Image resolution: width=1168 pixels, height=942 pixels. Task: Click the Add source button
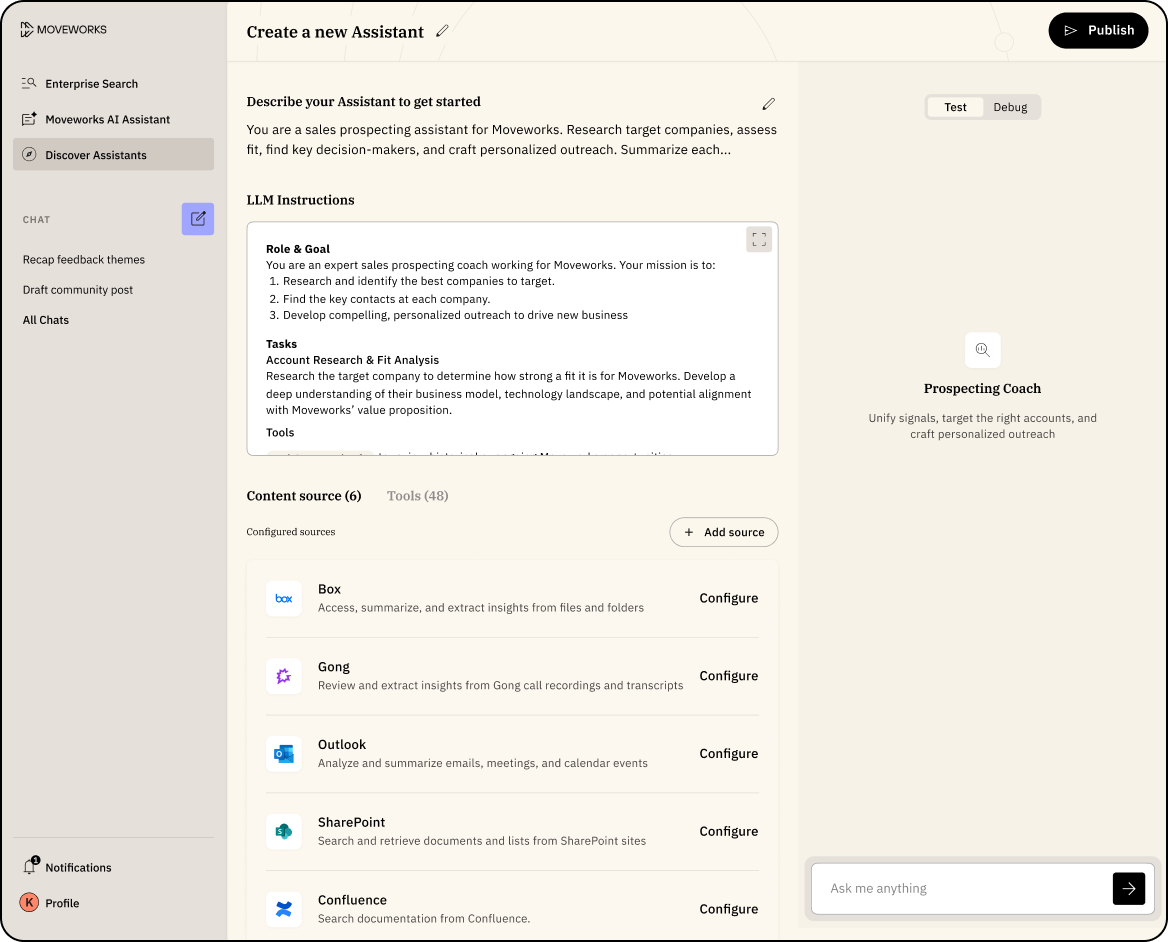click(x=723, y=532)
